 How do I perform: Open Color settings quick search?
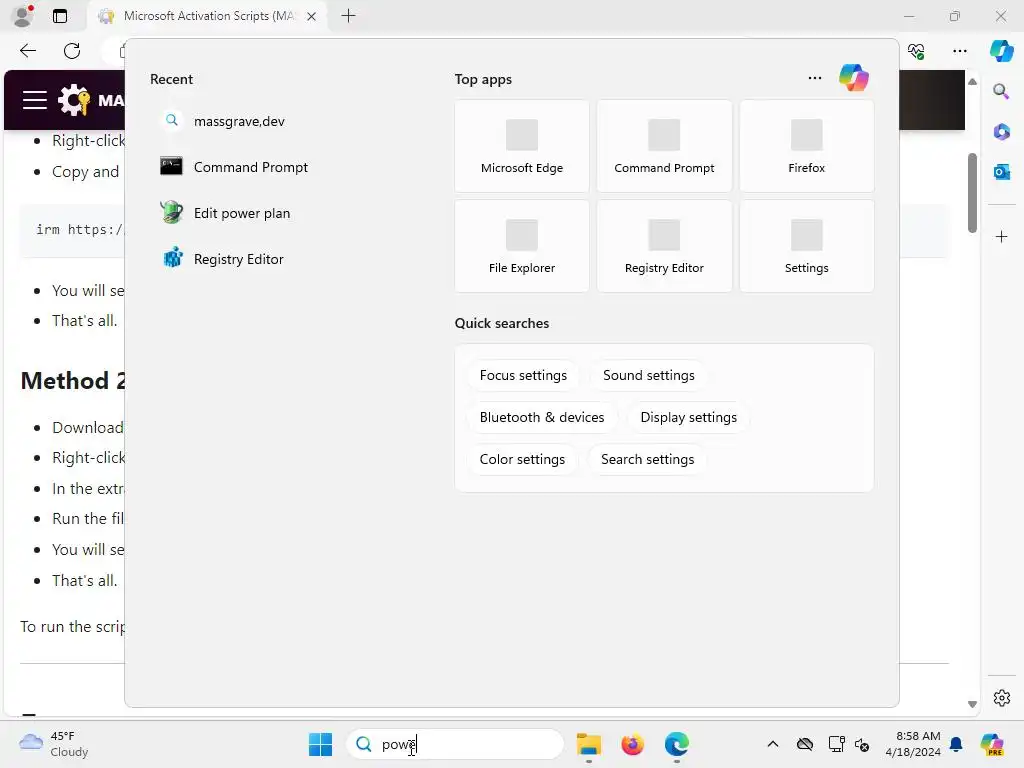click(x=522, y=459)
